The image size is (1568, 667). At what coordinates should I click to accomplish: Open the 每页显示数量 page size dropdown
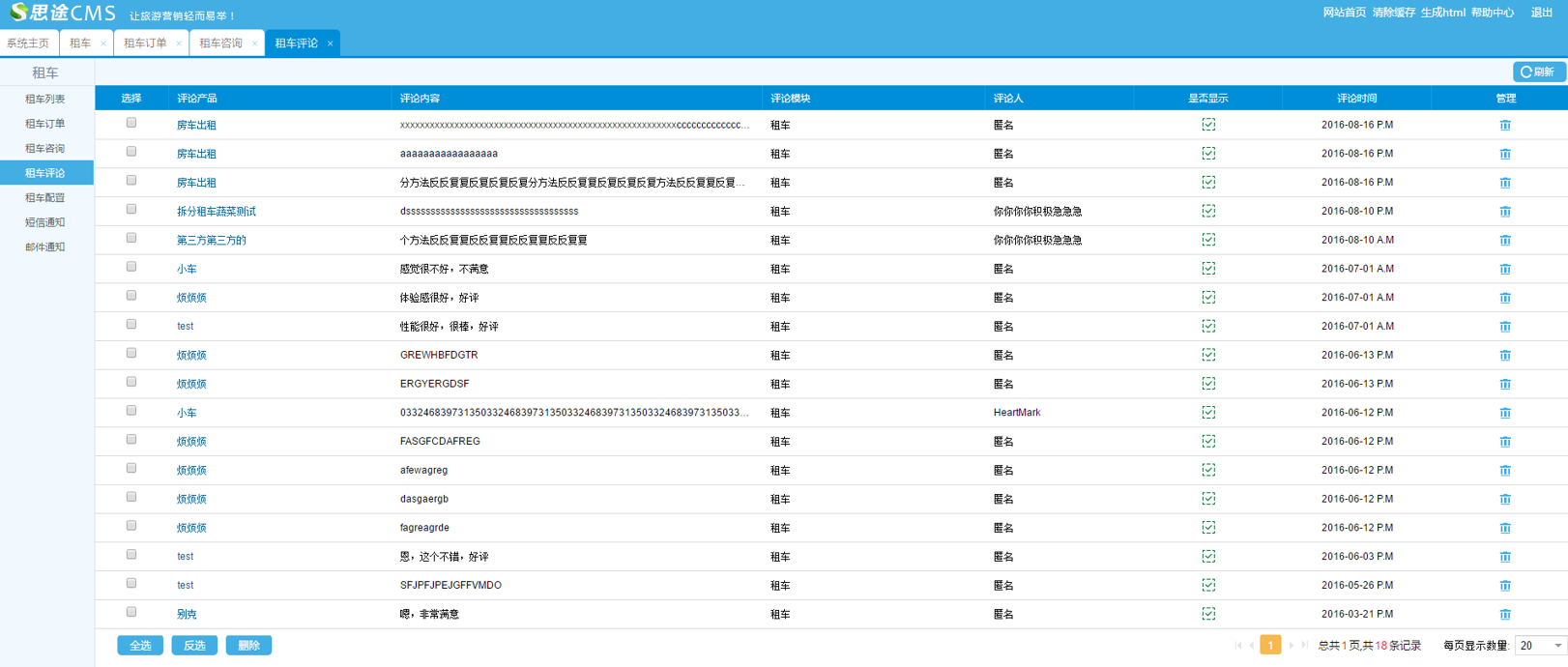click(1540, 646)
